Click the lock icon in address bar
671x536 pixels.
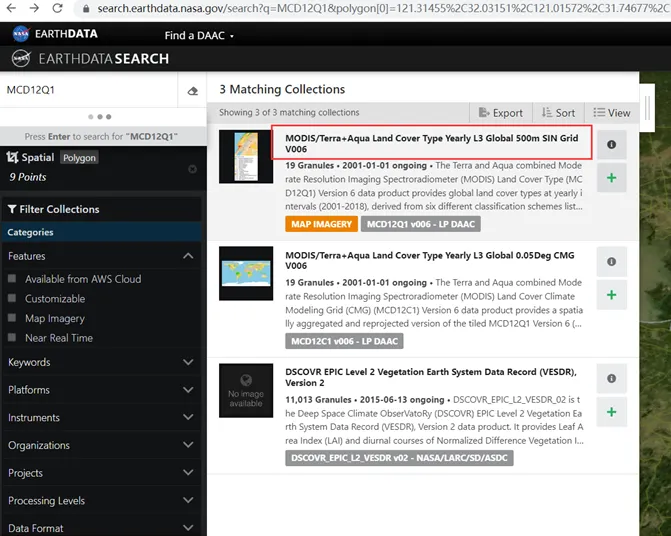click(86, 9)
